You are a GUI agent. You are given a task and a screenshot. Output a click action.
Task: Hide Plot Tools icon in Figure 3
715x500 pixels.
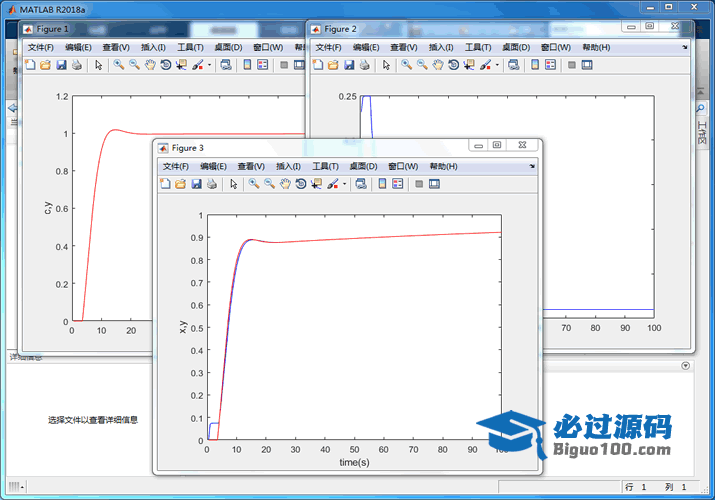coord(419,184)
